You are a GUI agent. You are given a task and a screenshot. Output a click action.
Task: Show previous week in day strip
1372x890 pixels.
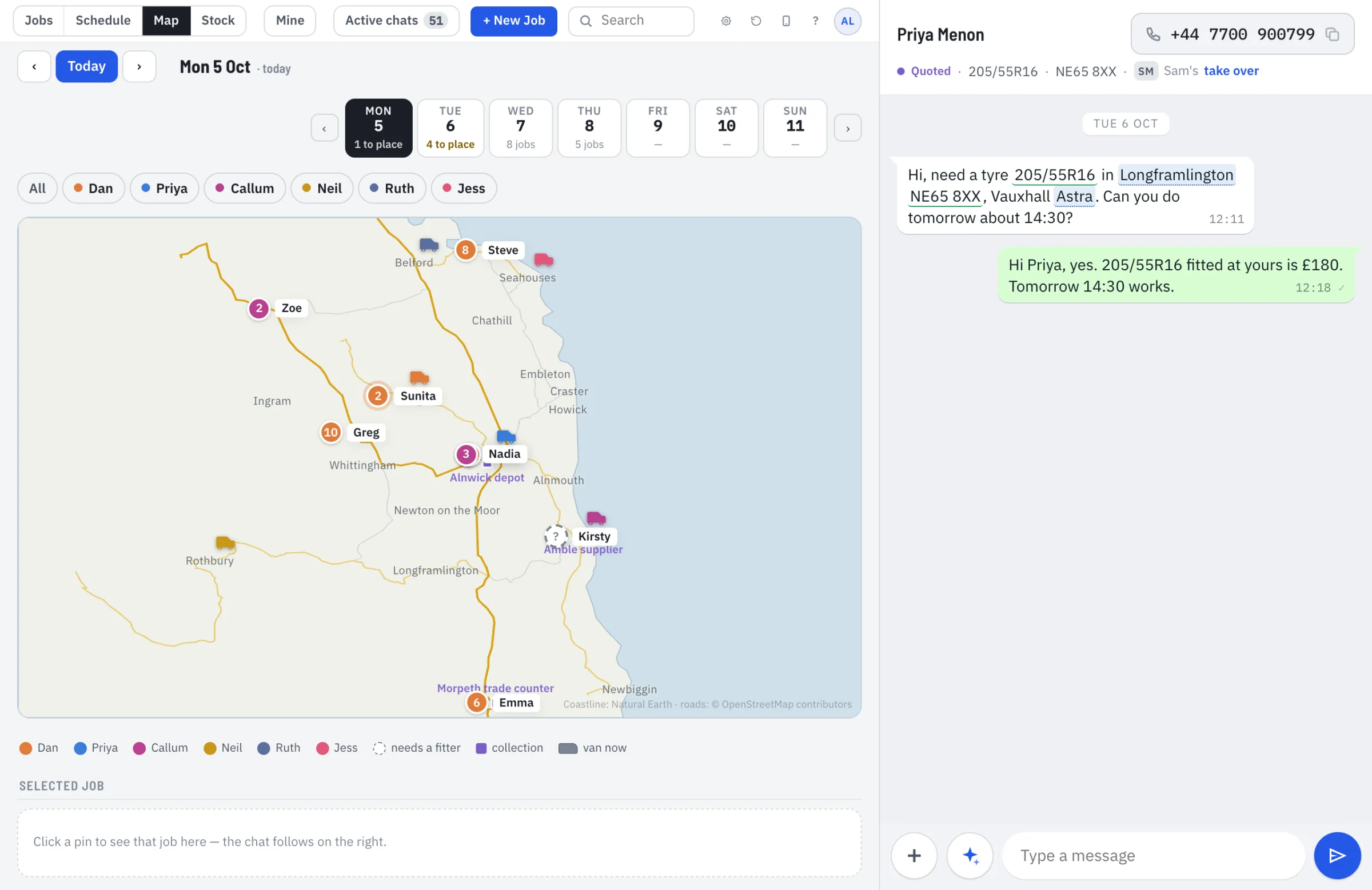(x=324, y=129)
